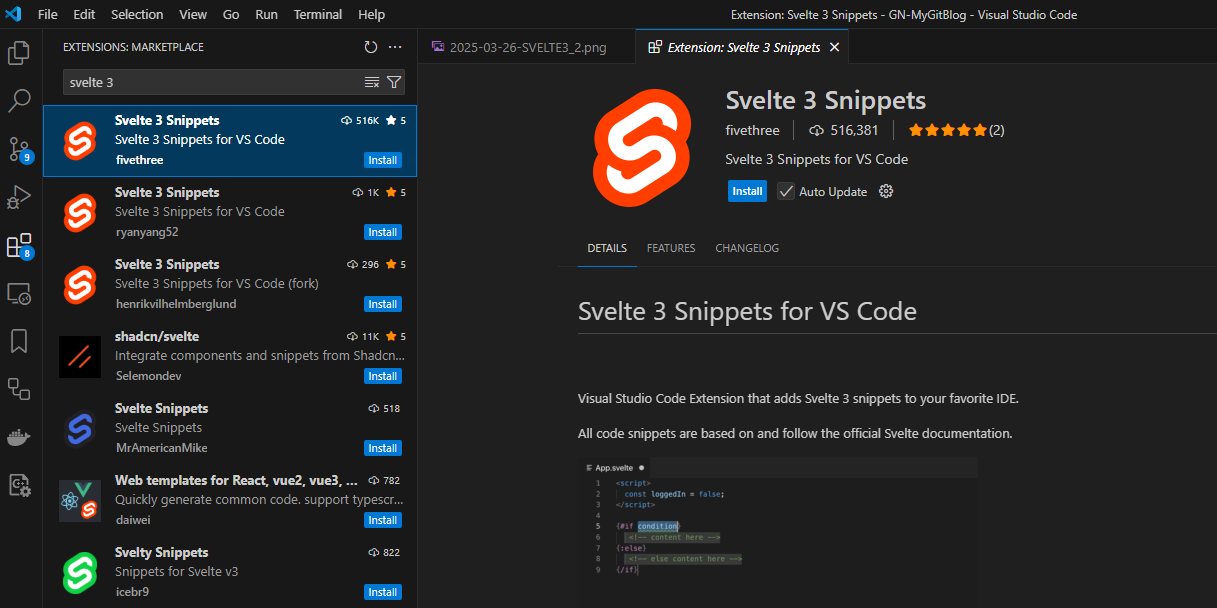Refresh the extensions marketplace list
Viewport: 1217px width, 608px height.
[371, 47]
